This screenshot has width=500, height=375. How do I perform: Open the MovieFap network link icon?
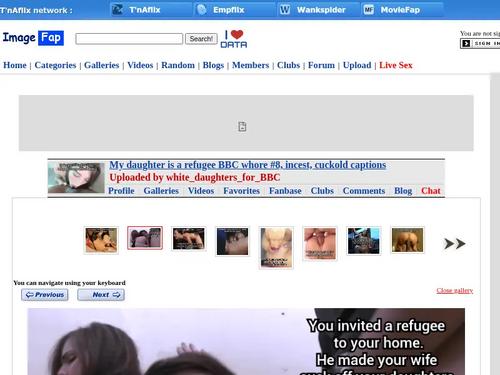(x=368, y=10)
